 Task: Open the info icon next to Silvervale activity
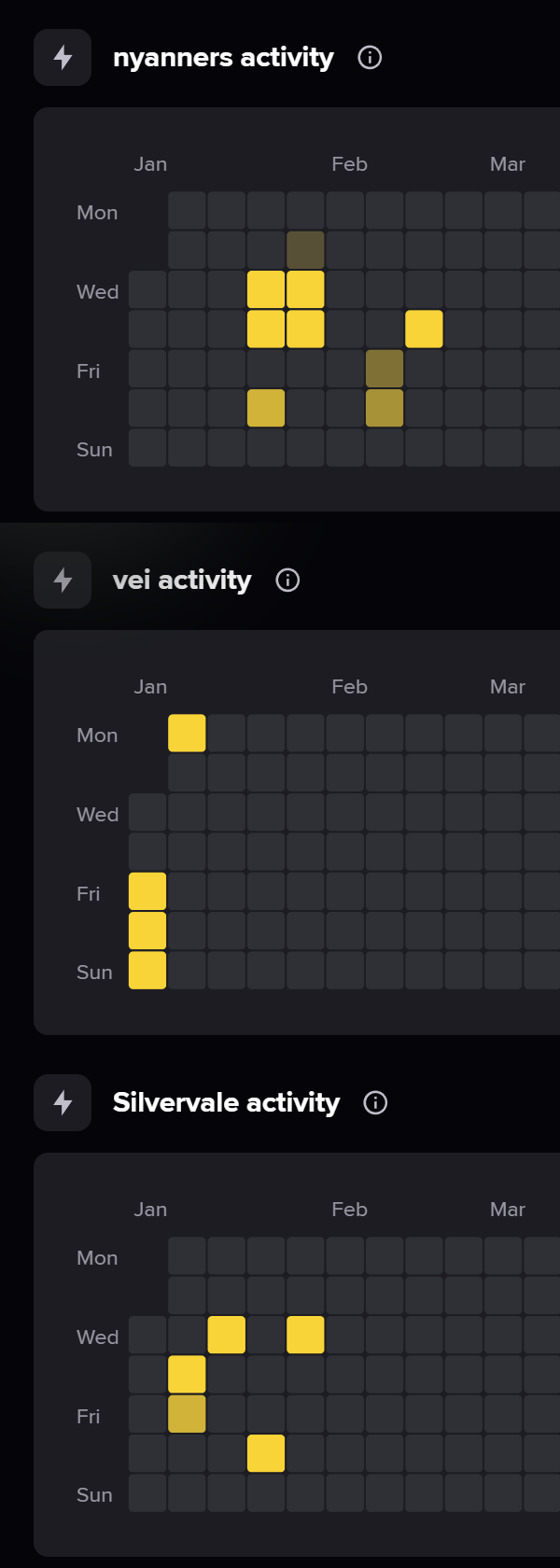[375, 1102]
